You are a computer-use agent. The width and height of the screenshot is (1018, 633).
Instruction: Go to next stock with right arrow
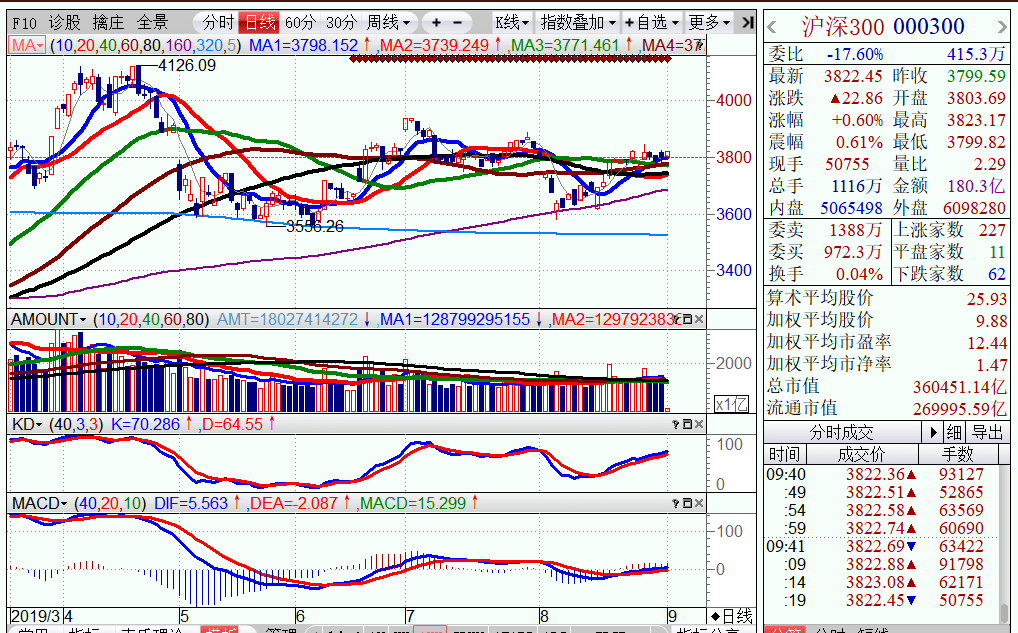pos(1002,27)
